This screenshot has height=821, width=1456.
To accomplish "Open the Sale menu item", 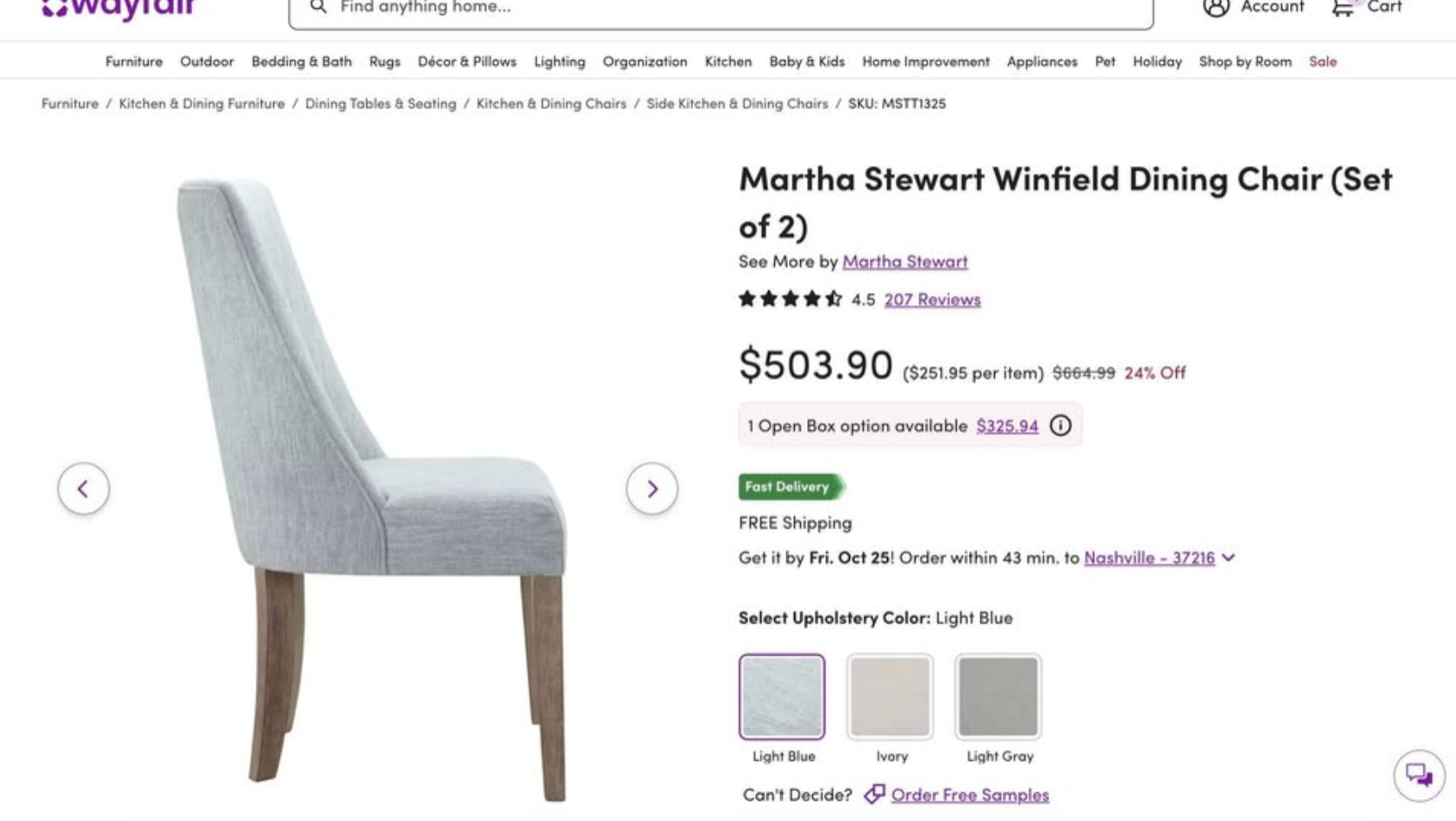I will pyautogui.click(x=1322, y=62).
